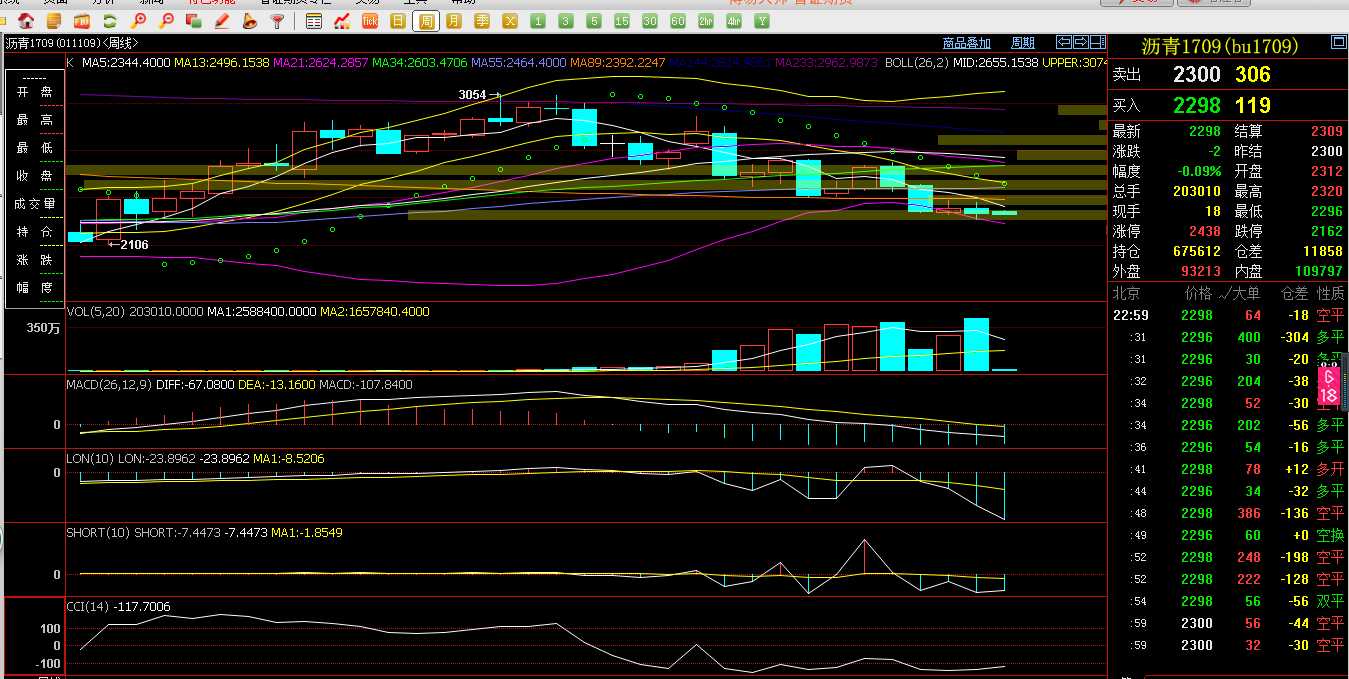Select trade row with volume 386
Viewport: 1349px width, 679px height.
[1229, 514]
